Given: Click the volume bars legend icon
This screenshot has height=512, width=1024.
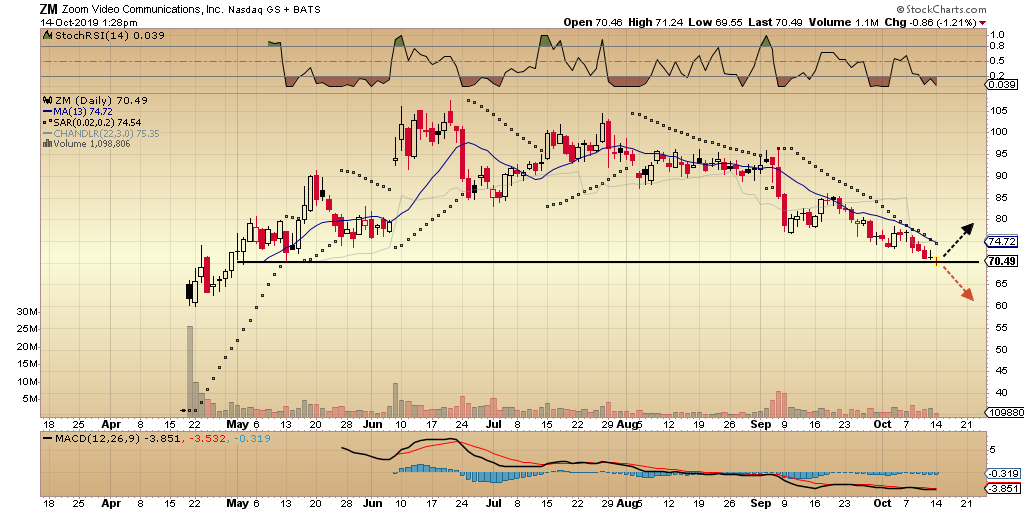Looking at the screenshot, I should (x=46, y=144).
